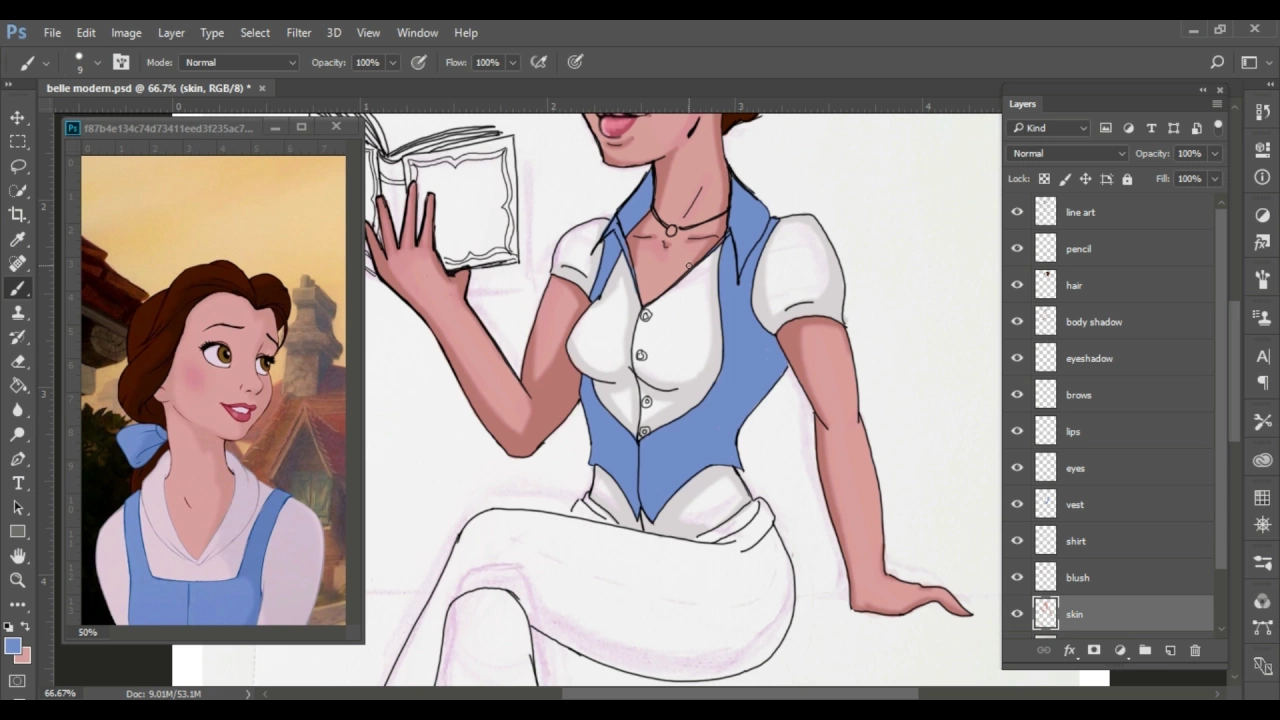
Task: Hide the hair layer
Action: (1017, 285)
